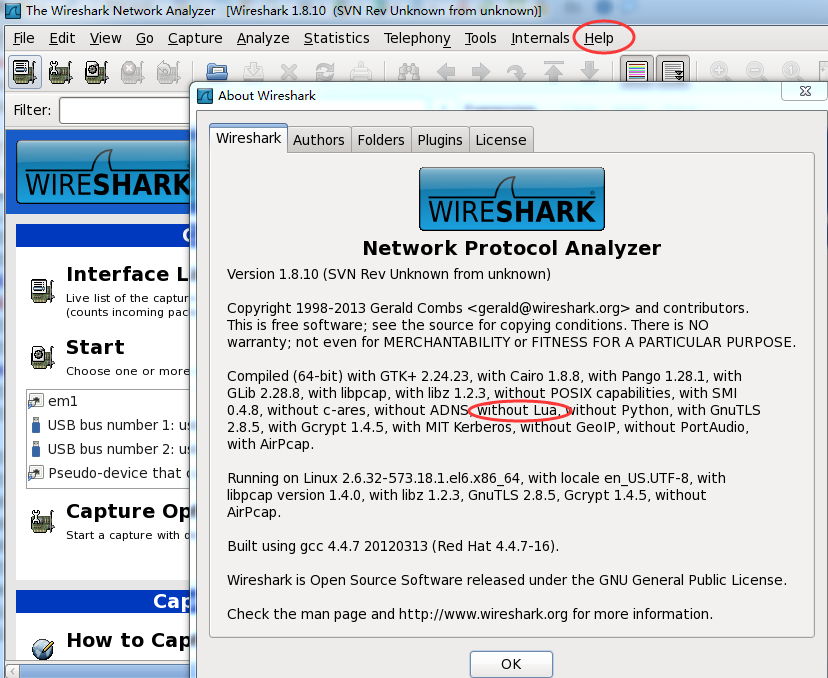Click the Version 1.8.10 text line
The height and width of the screenshot is (678, 828).
[389, 274]
